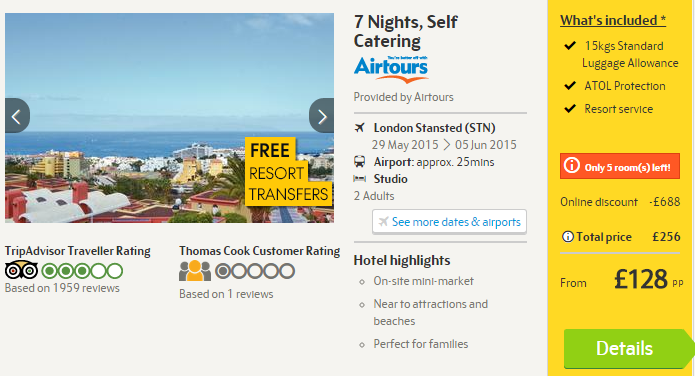The image size is (695, 376).
Task: Open the green Details button
Action: [x=627, y=349]
